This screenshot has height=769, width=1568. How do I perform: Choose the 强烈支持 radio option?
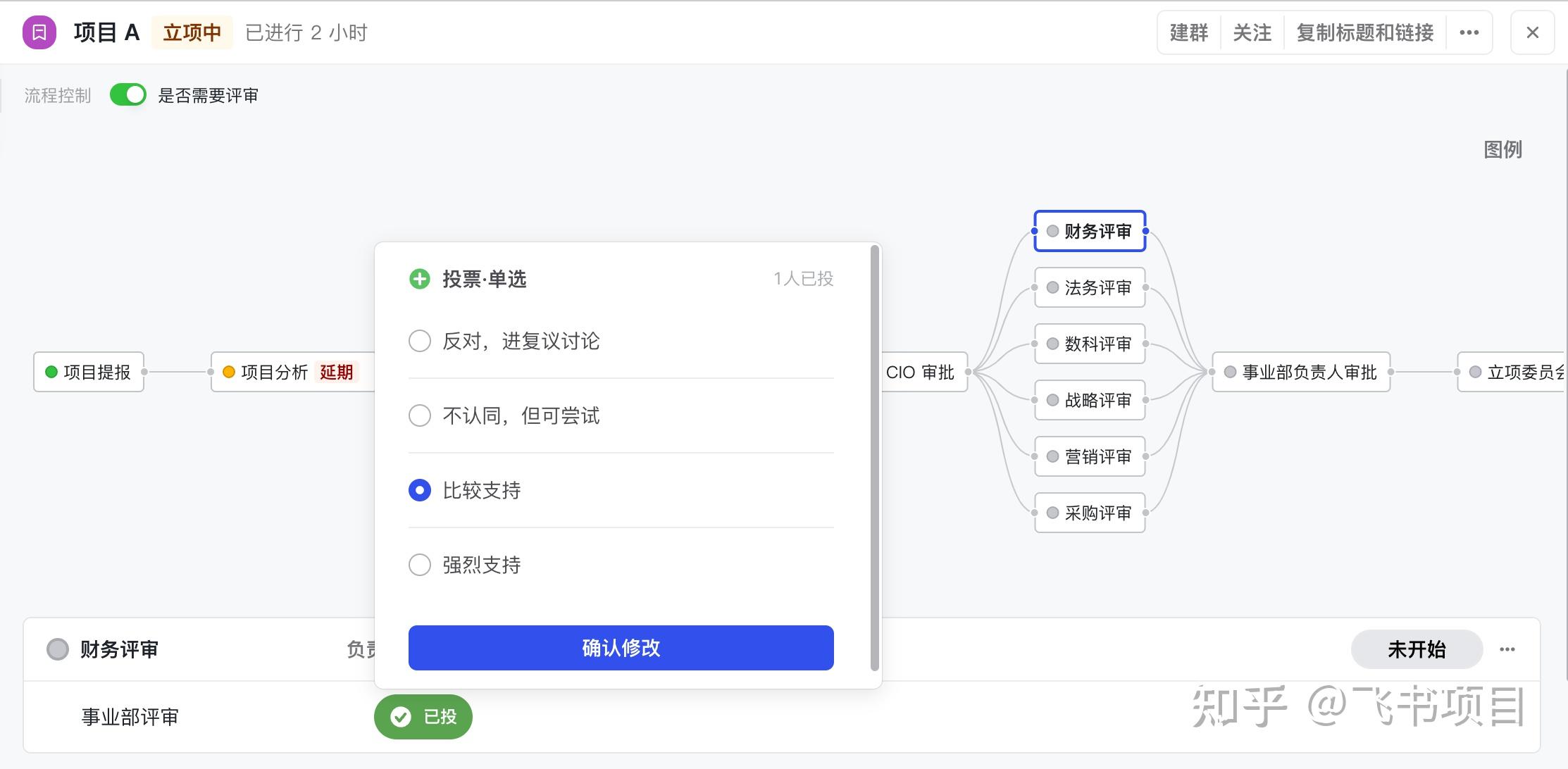[420, 565]
